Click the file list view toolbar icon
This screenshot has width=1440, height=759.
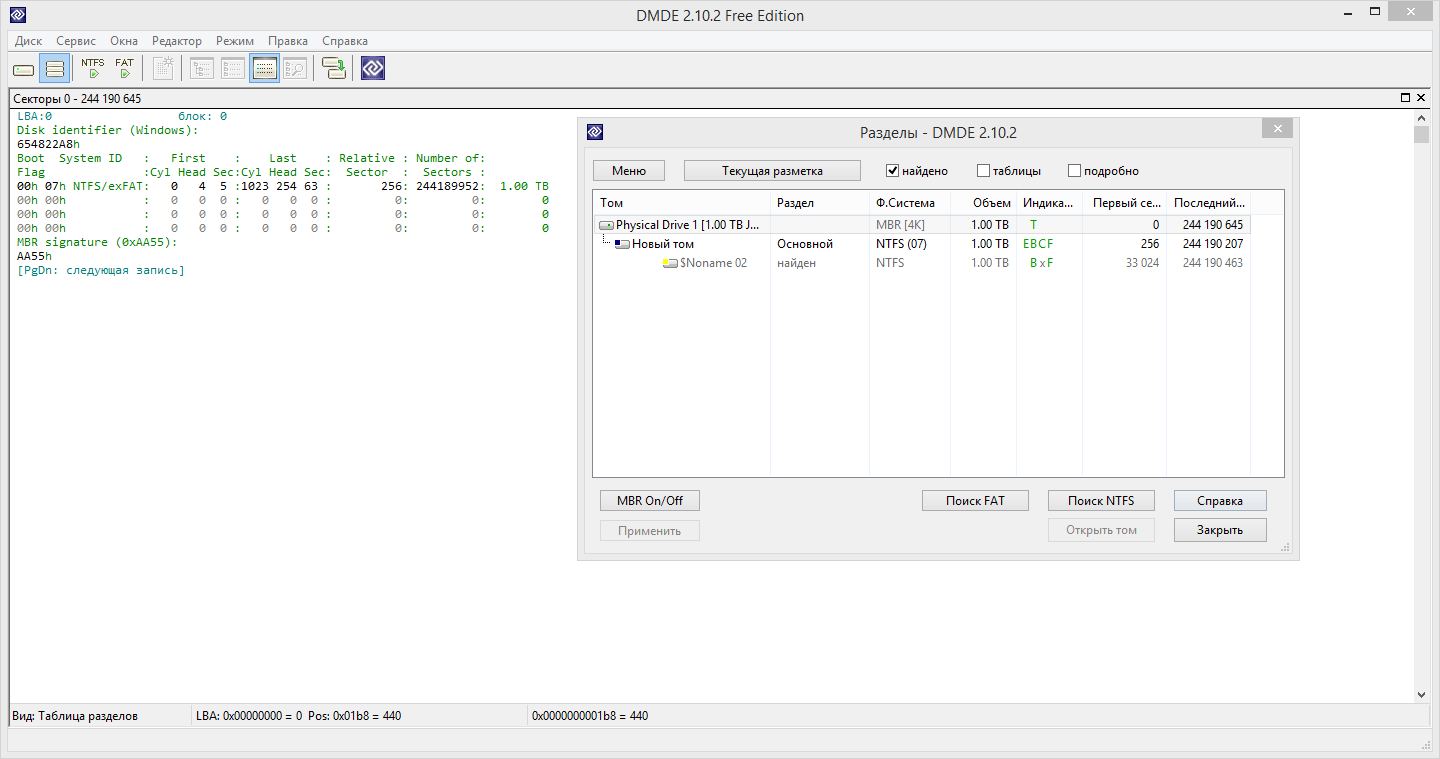tap(233, 69)
